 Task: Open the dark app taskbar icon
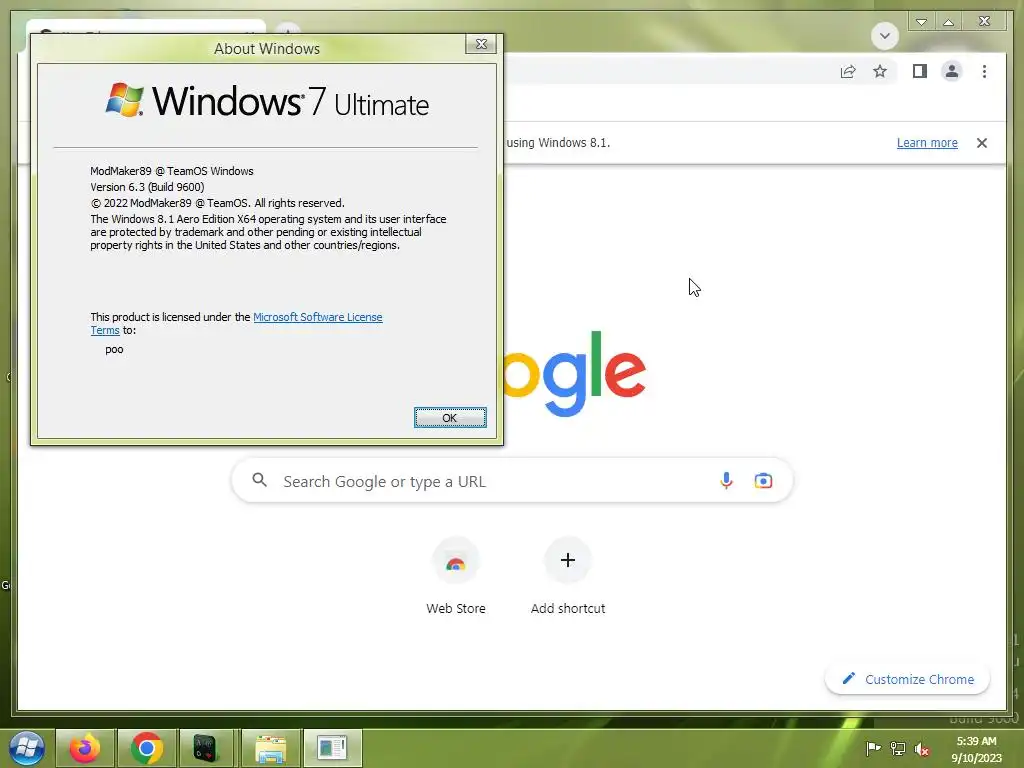click(205, 748)
